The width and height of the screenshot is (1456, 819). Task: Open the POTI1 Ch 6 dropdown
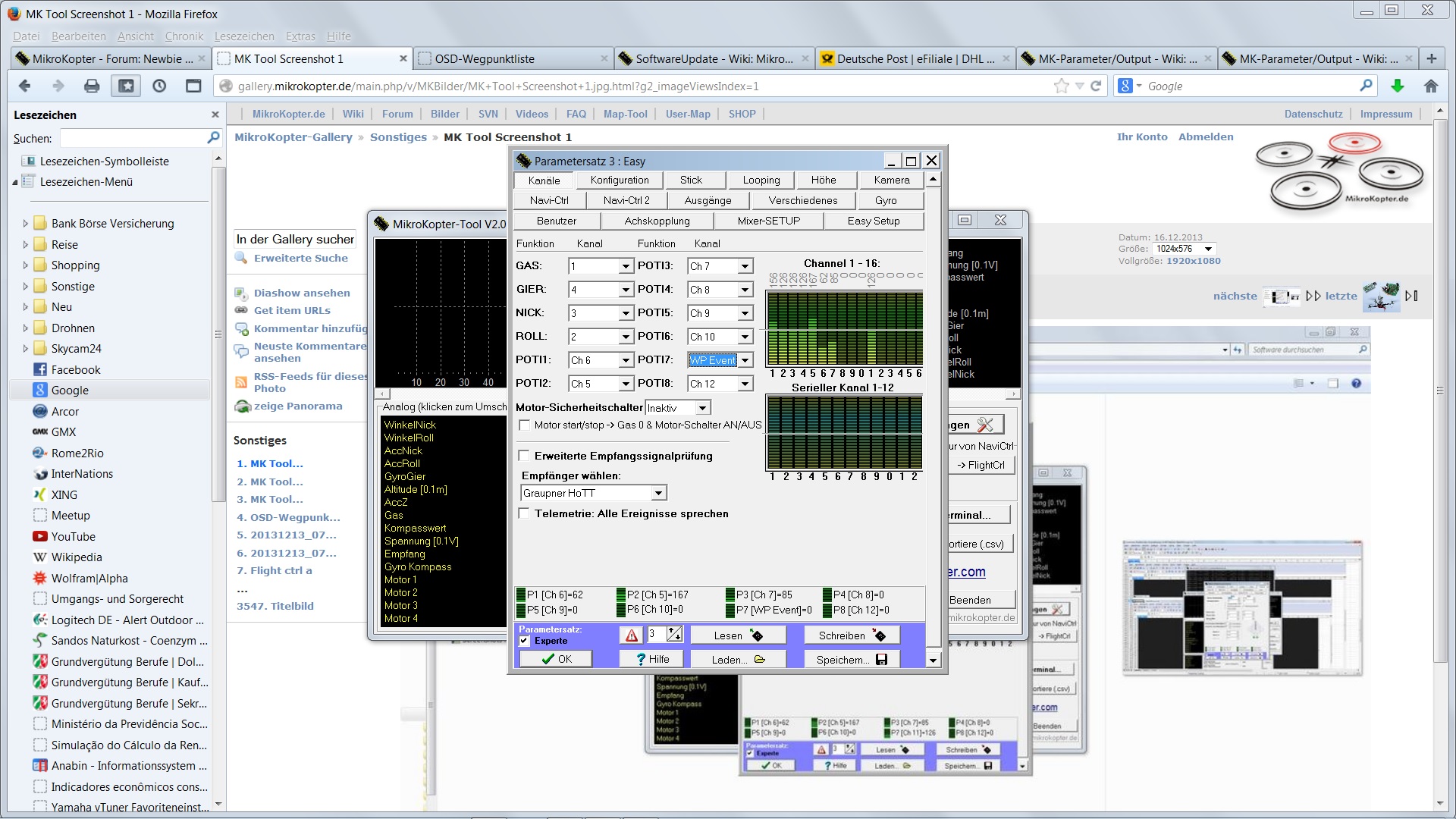pyautogui.click(x=626, y=360)
